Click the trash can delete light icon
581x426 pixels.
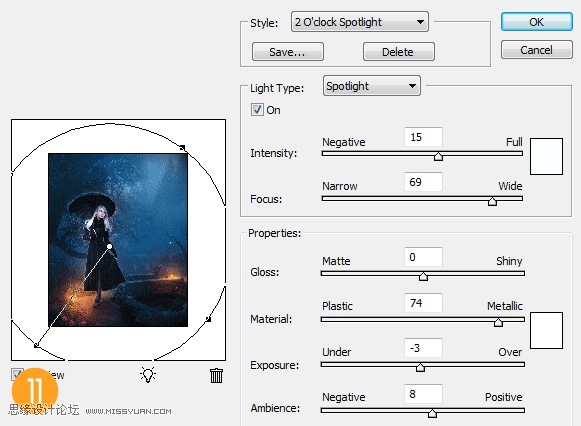click(x=216, y=375)
